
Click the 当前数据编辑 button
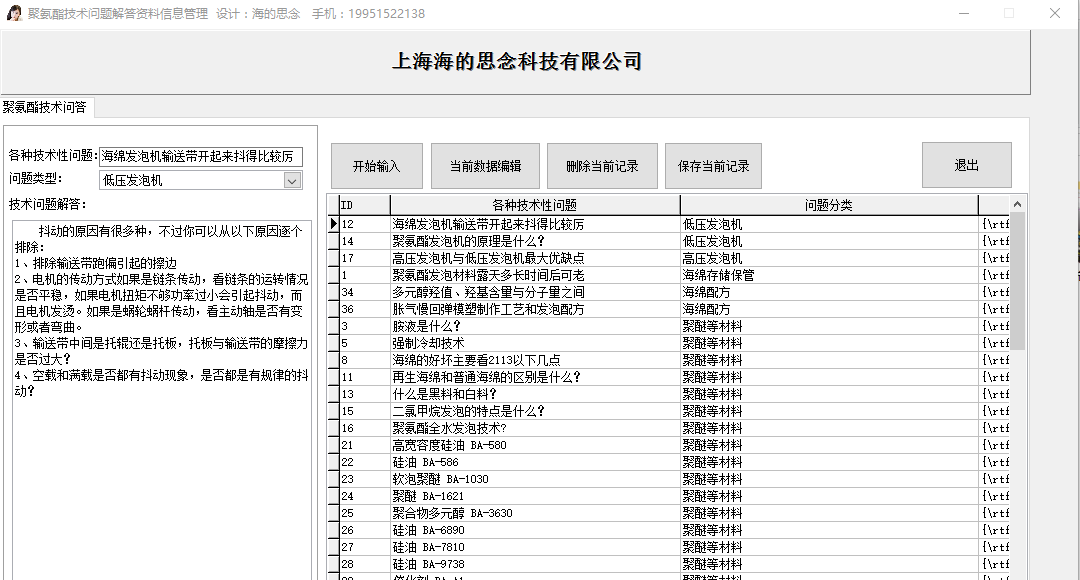coord(485,166)
